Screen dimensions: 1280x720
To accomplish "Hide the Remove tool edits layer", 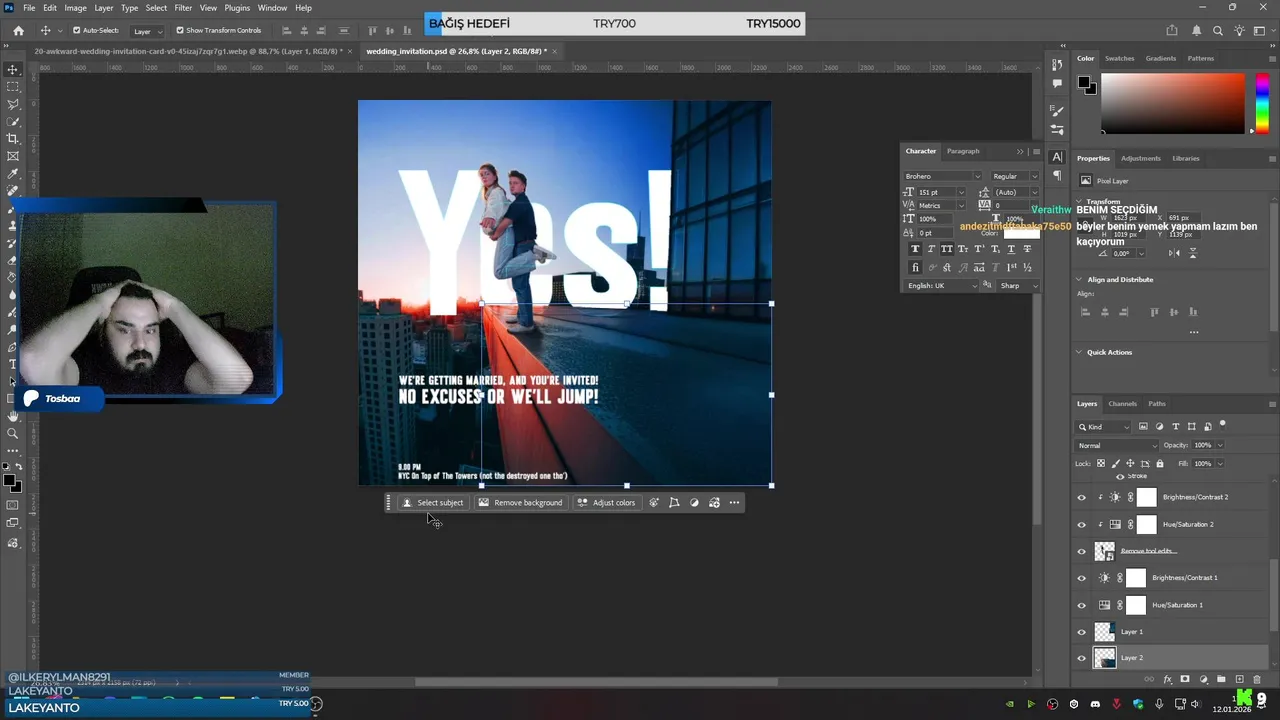I will pyautogui.click(x=1081, y=551).
